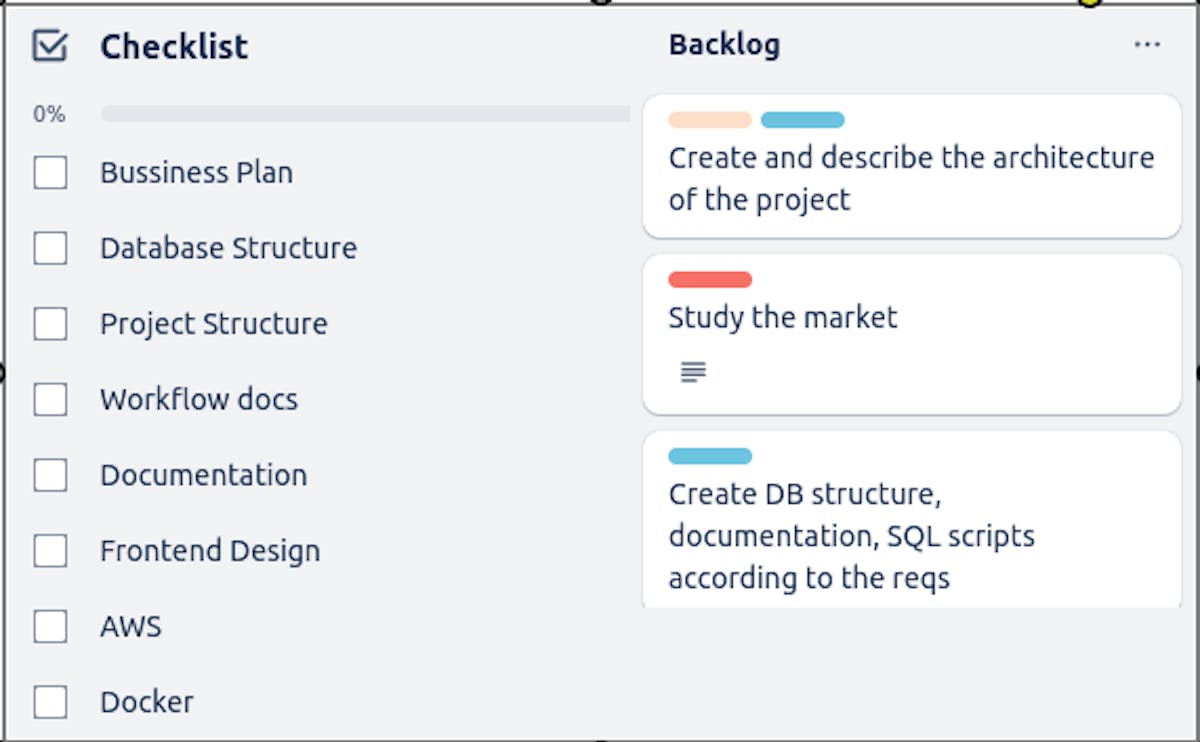1200x742 pixels.
Task: Click the Backlog list title
Action: pos(724,45)
